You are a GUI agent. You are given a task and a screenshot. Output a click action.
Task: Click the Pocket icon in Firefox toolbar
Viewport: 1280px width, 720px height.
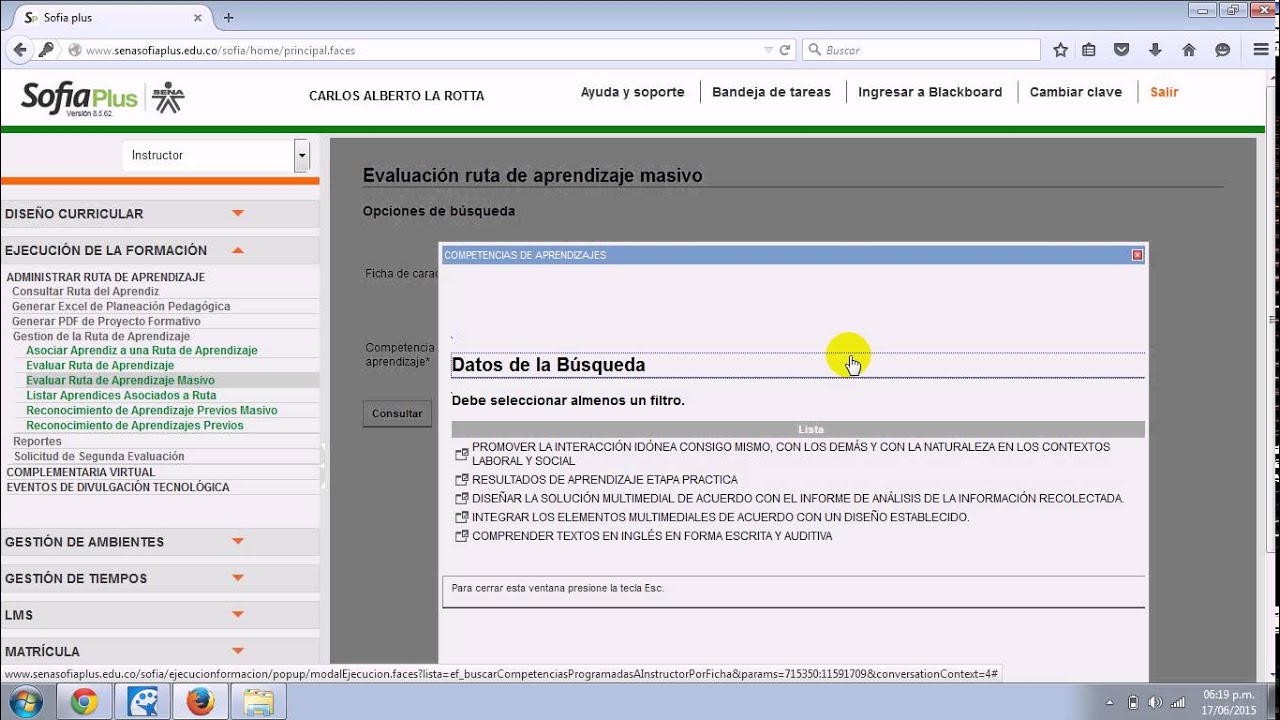coord(1122,50)
